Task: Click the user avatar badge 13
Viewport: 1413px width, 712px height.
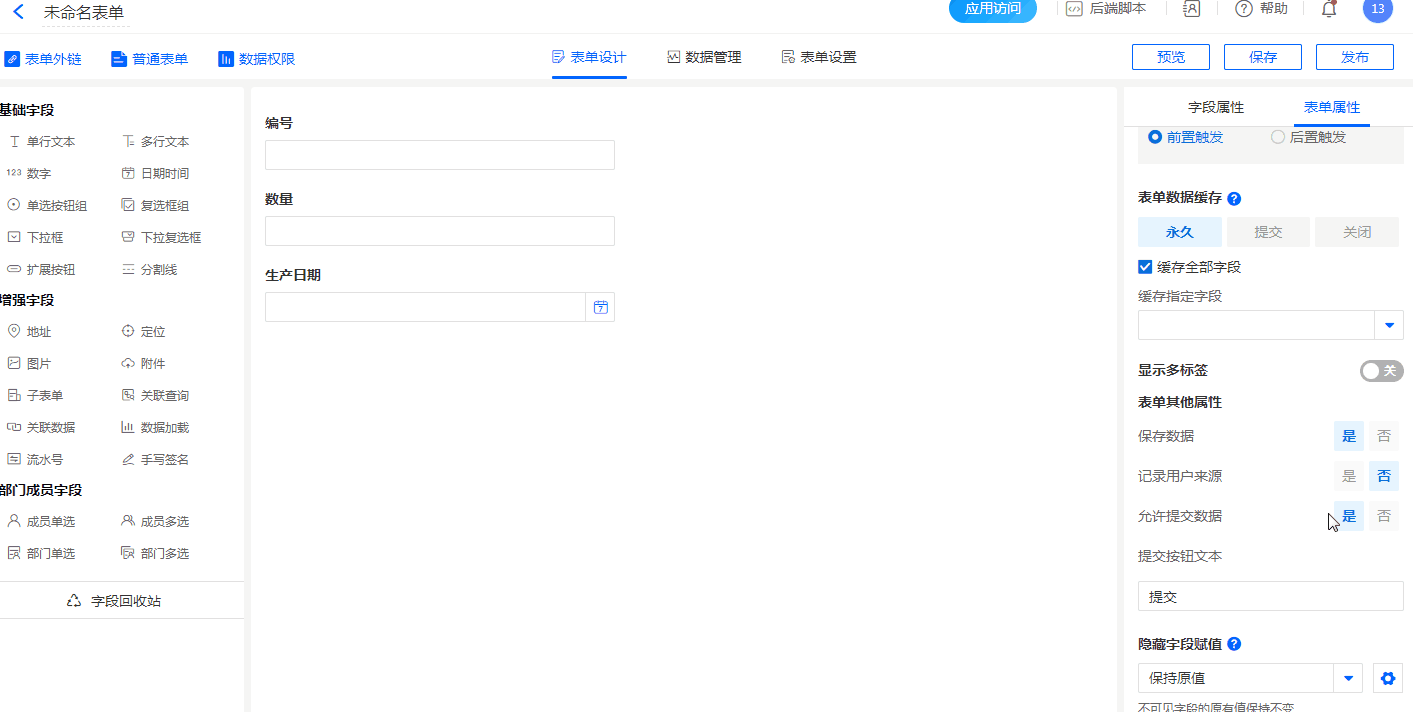Action: coord(1377,9)
